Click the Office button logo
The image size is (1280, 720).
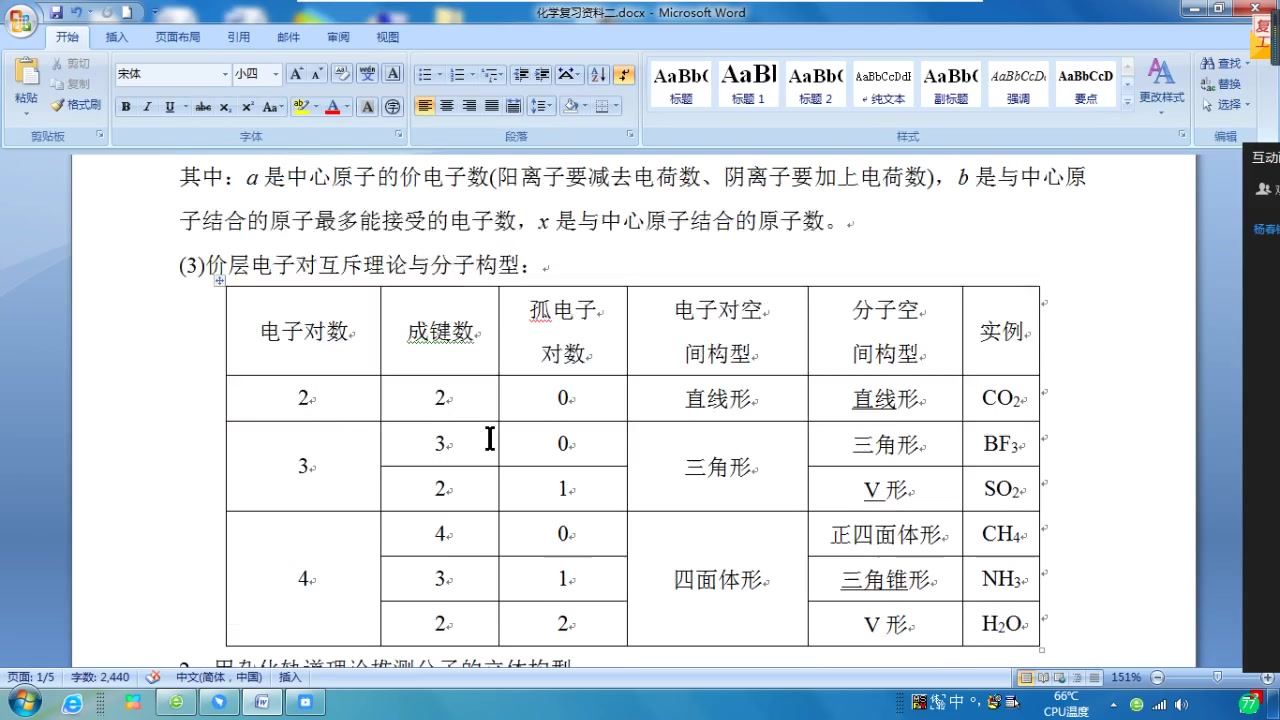coord(20,20)
